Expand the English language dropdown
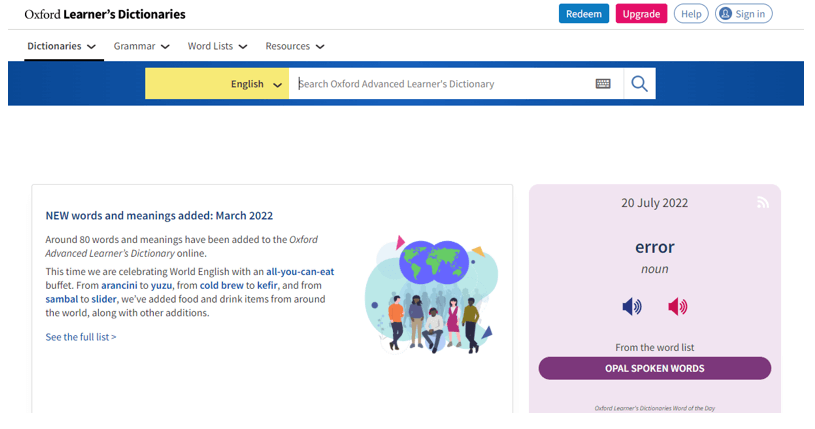The height and width of the screenshot is (429, 815). [217, 84]
